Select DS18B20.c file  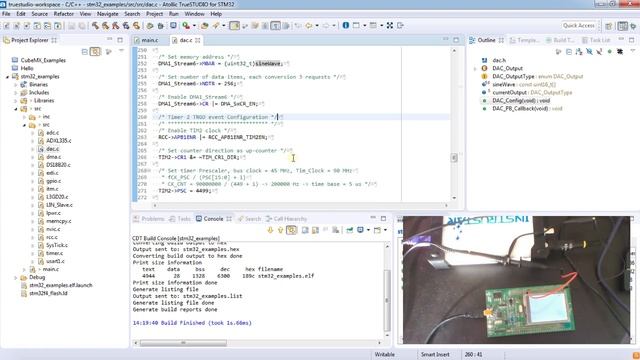[x=58, y=165]
